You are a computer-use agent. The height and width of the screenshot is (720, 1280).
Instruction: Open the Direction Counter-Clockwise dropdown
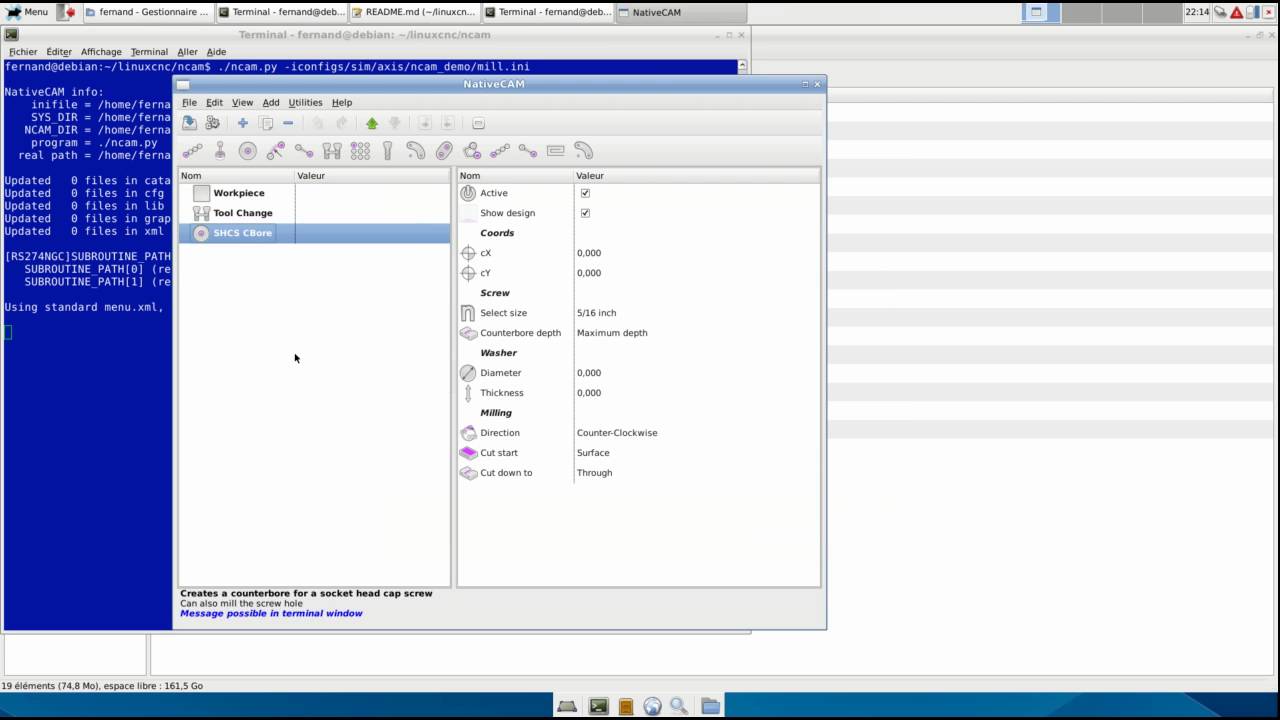(x=697, y=433)
